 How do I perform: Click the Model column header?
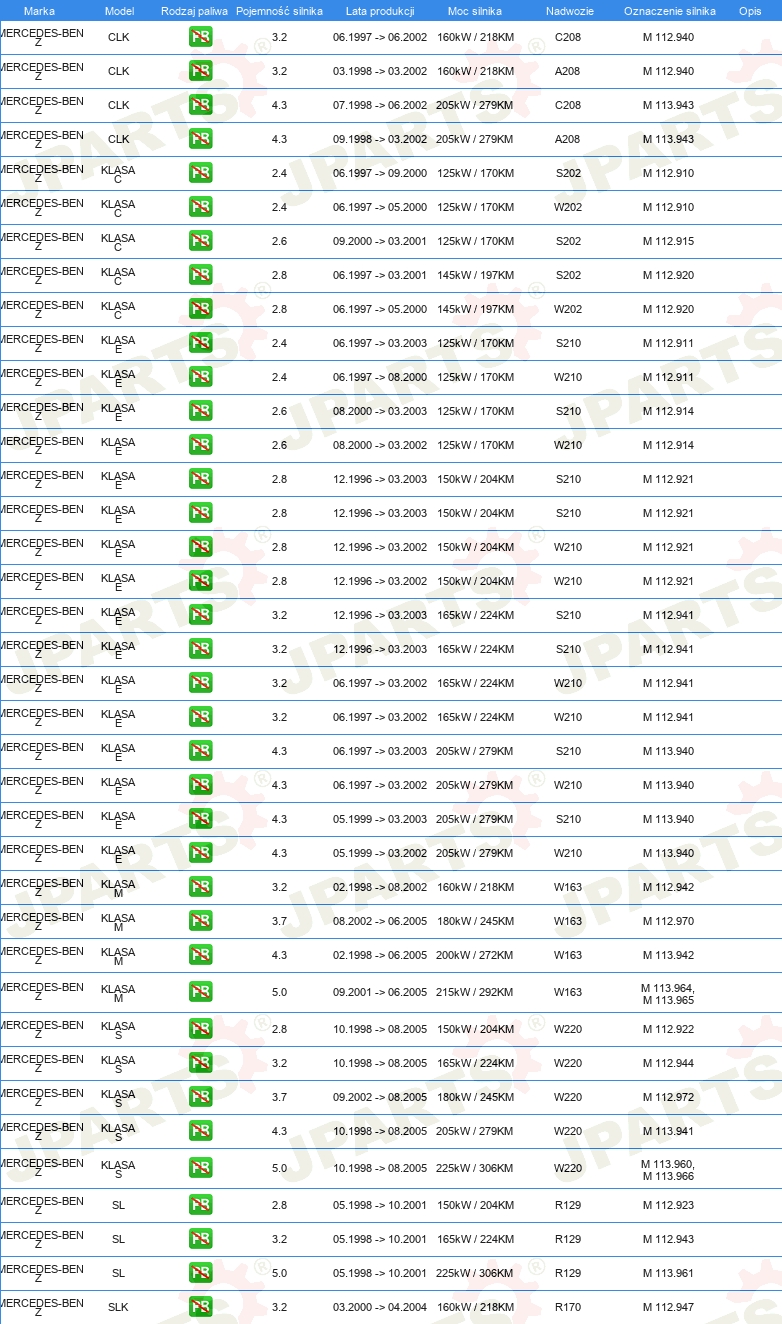tap(119, 10)
